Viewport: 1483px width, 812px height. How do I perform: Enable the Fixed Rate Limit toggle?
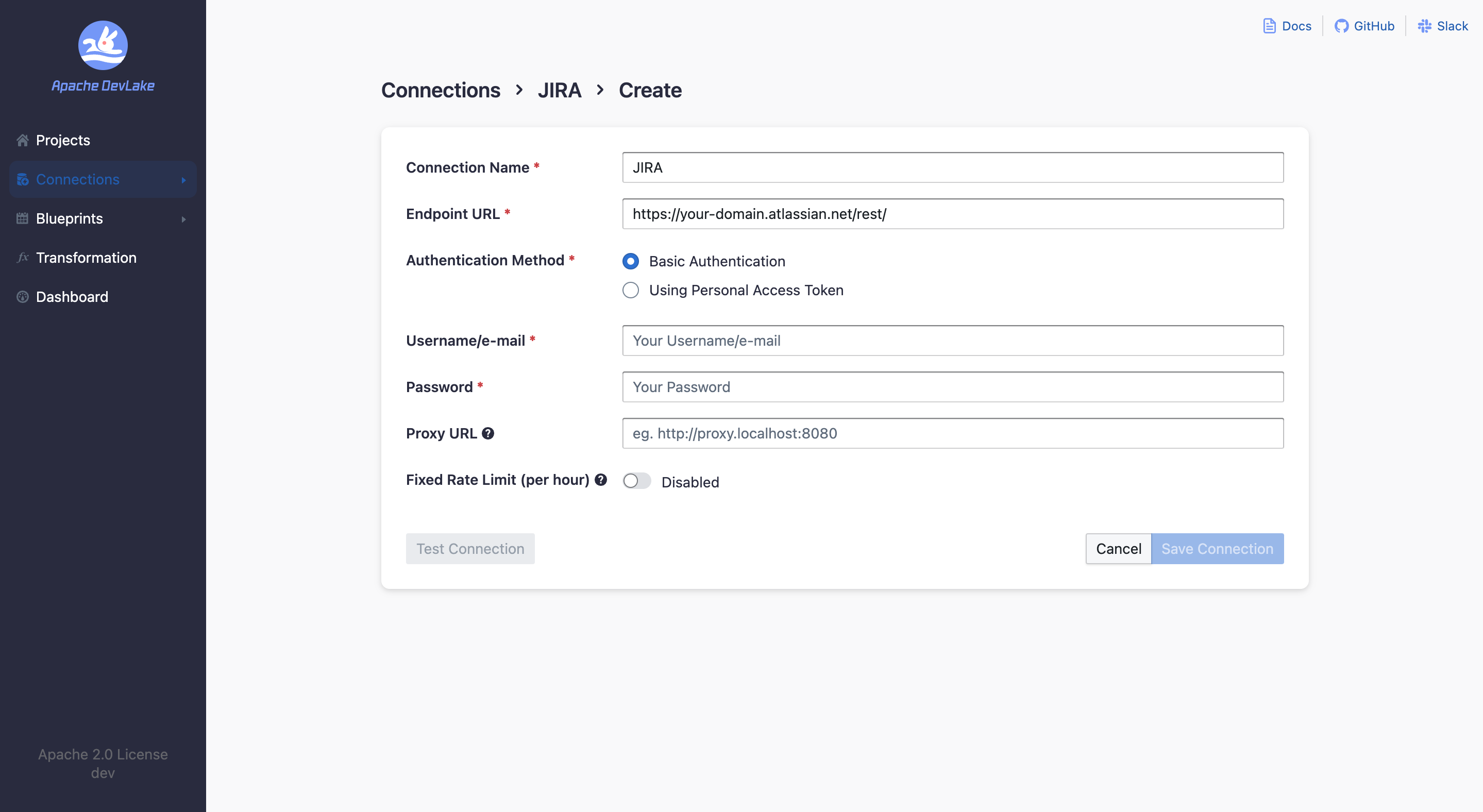(636, 481)
